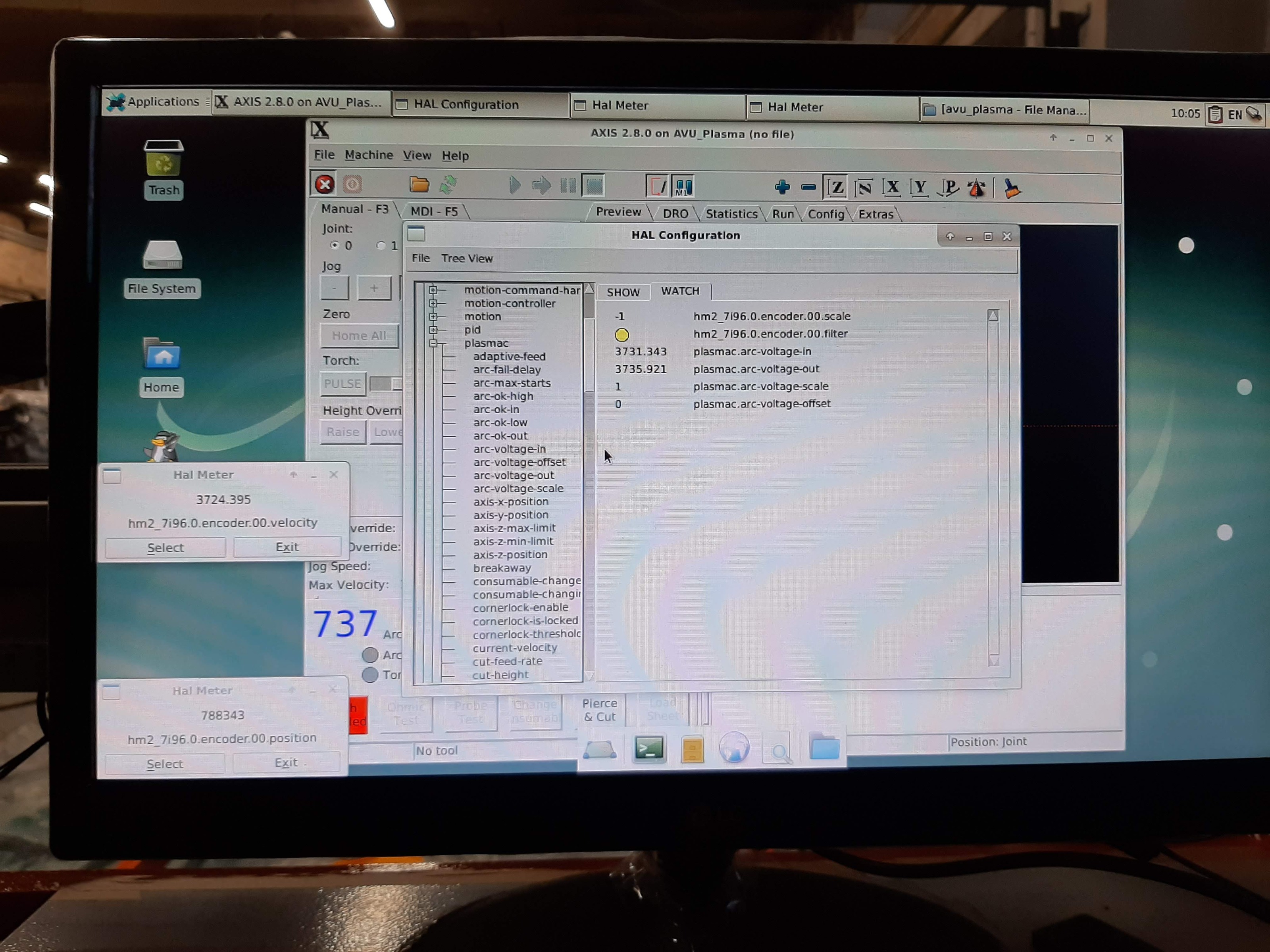Select Joint 1 radio button

[x=381, y=246]
